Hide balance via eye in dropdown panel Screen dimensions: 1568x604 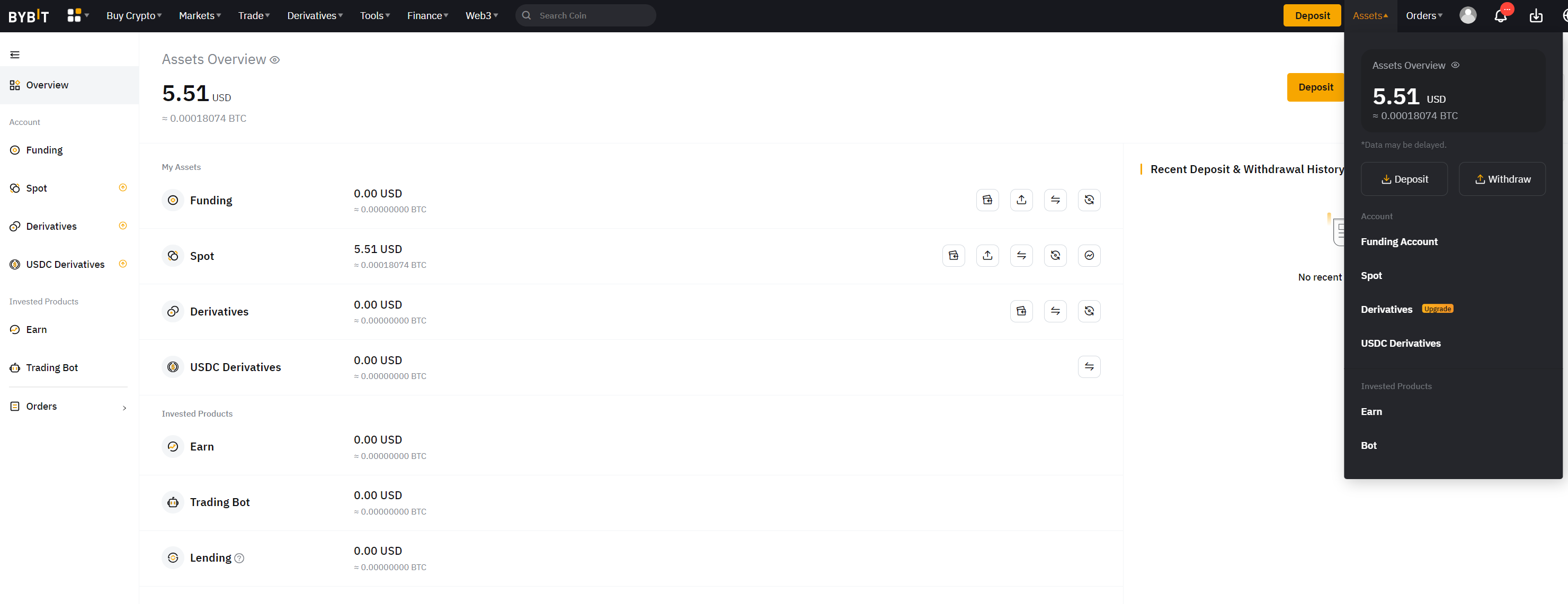pyautogui.click(x=1455, y=65)
